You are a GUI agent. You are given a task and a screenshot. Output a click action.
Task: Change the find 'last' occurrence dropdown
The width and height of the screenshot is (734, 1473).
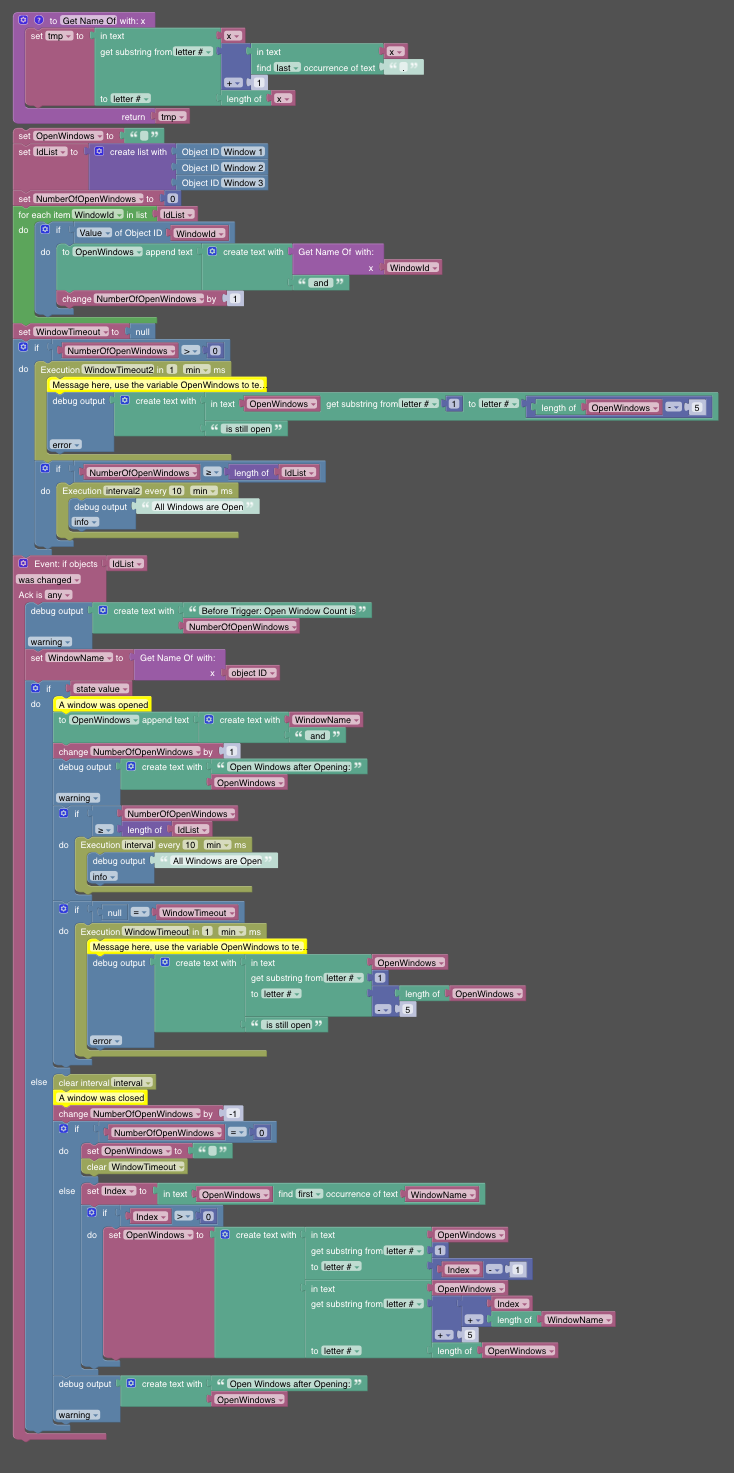(287, 68)
